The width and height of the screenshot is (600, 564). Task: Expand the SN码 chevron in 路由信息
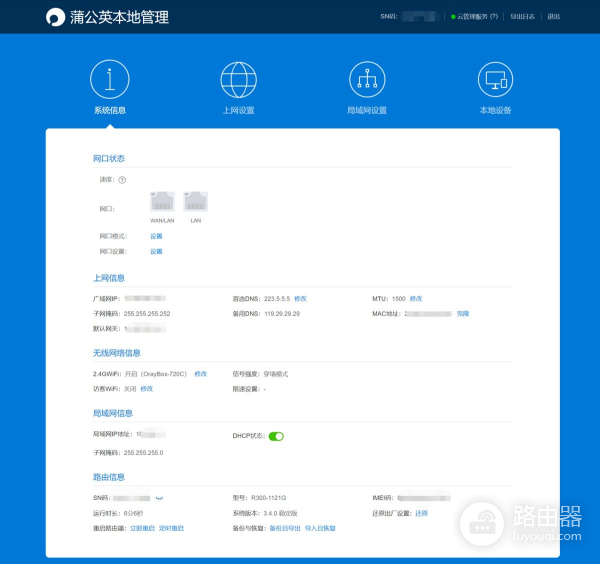[x=160, y=498]
